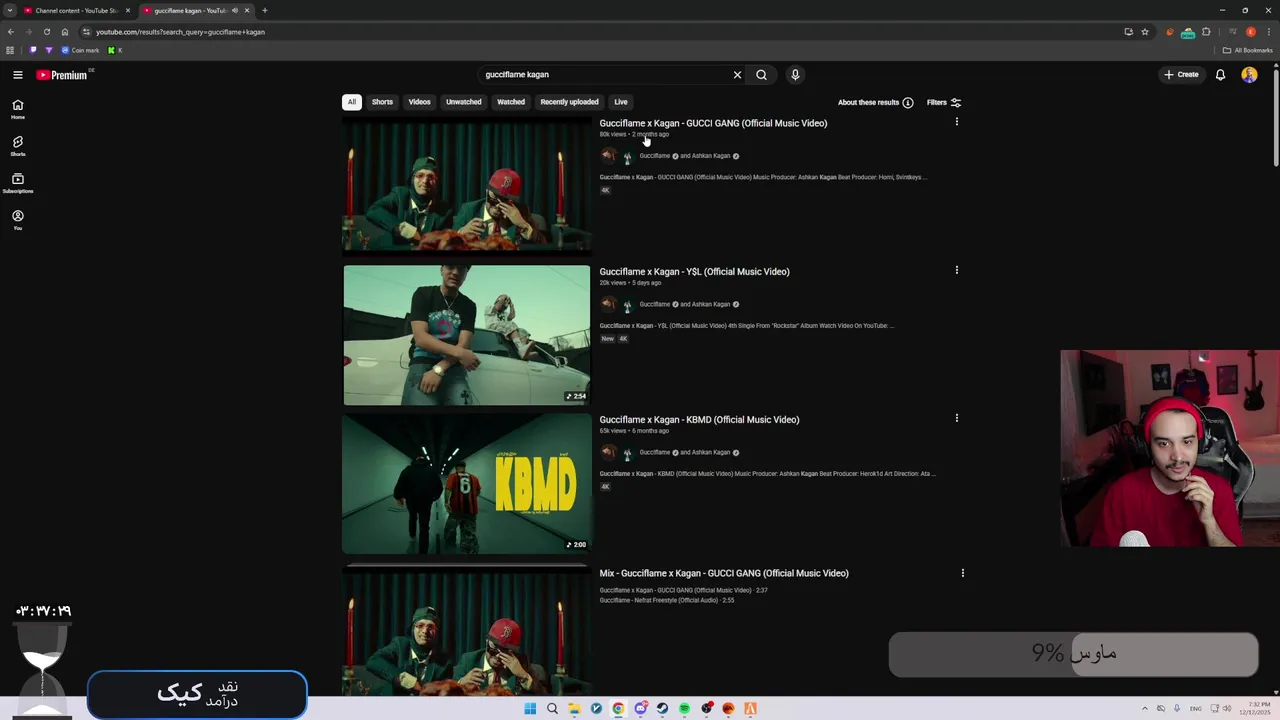Open YouTube guide hamburger menu
This screenshot has width=1280, height=720.
(18, 75)
